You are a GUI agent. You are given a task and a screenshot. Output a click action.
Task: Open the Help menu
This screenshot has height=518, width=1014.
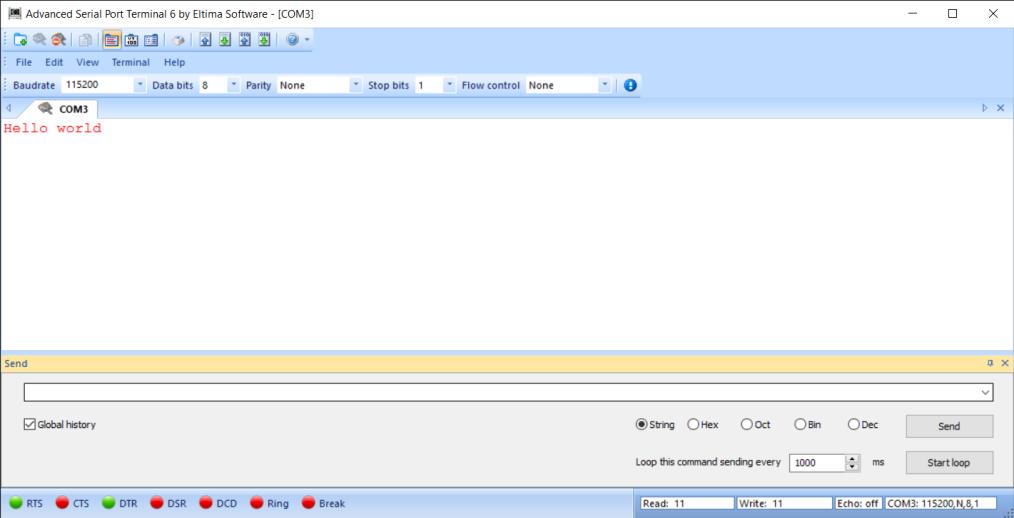[x=174, y=62]
